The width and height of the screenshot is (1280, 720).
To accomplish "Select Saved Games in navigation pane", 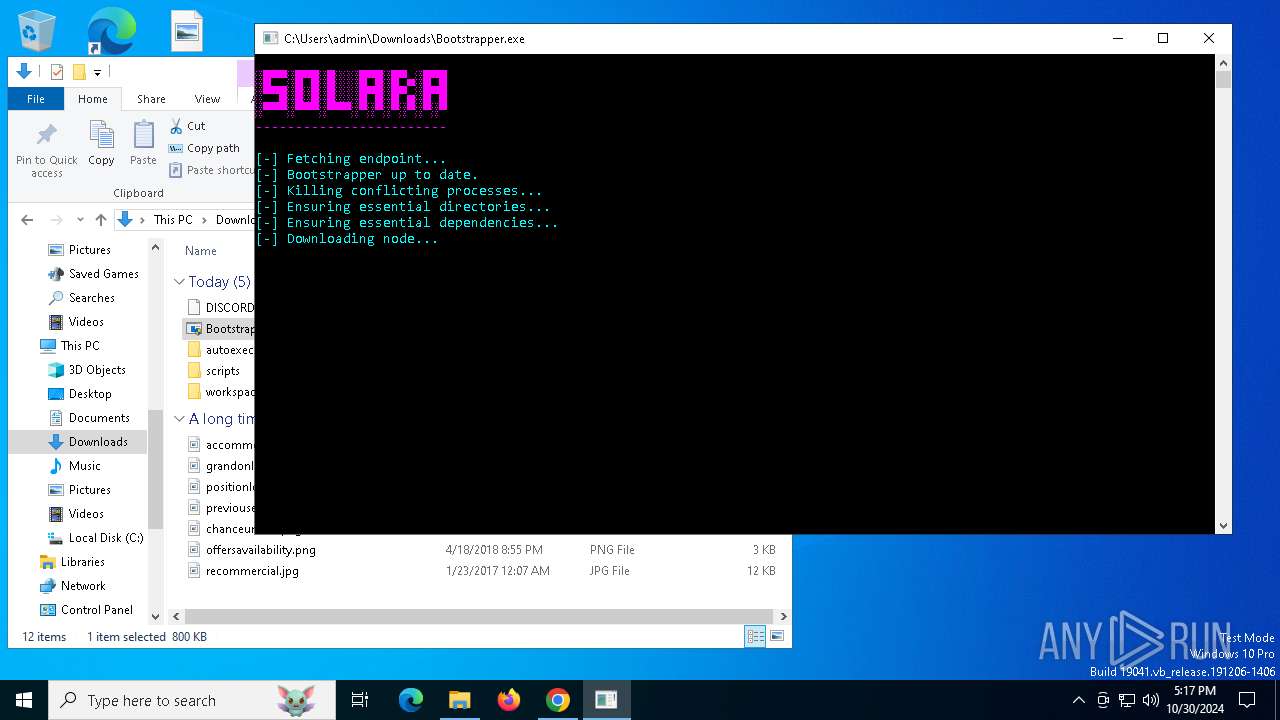I will coord(93,274).
